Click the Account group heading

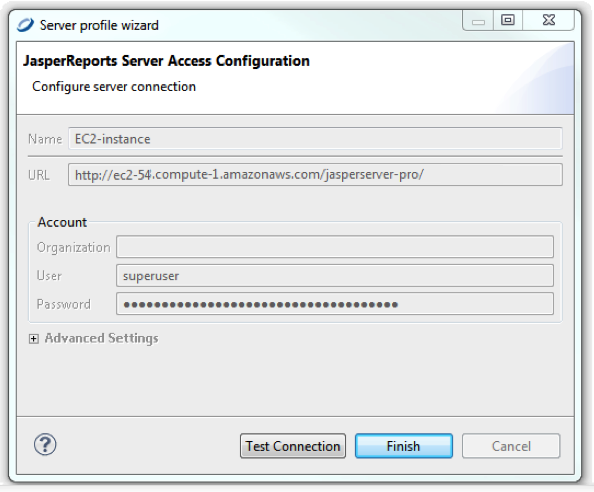[62, 222]
